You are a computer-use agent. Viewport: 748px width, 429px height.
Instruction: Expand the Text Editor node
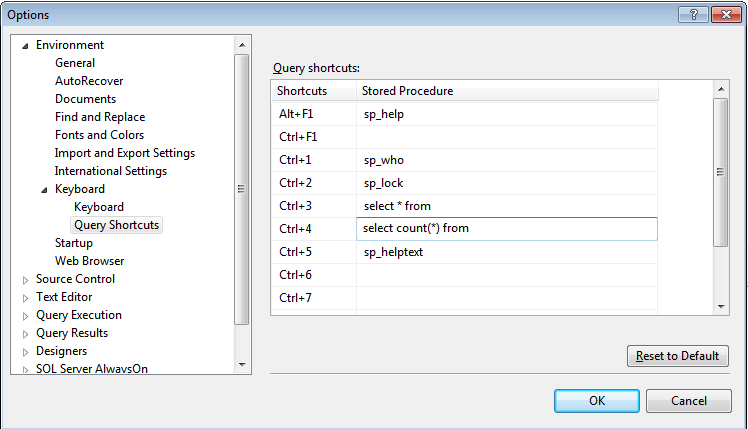coord(26,298)
